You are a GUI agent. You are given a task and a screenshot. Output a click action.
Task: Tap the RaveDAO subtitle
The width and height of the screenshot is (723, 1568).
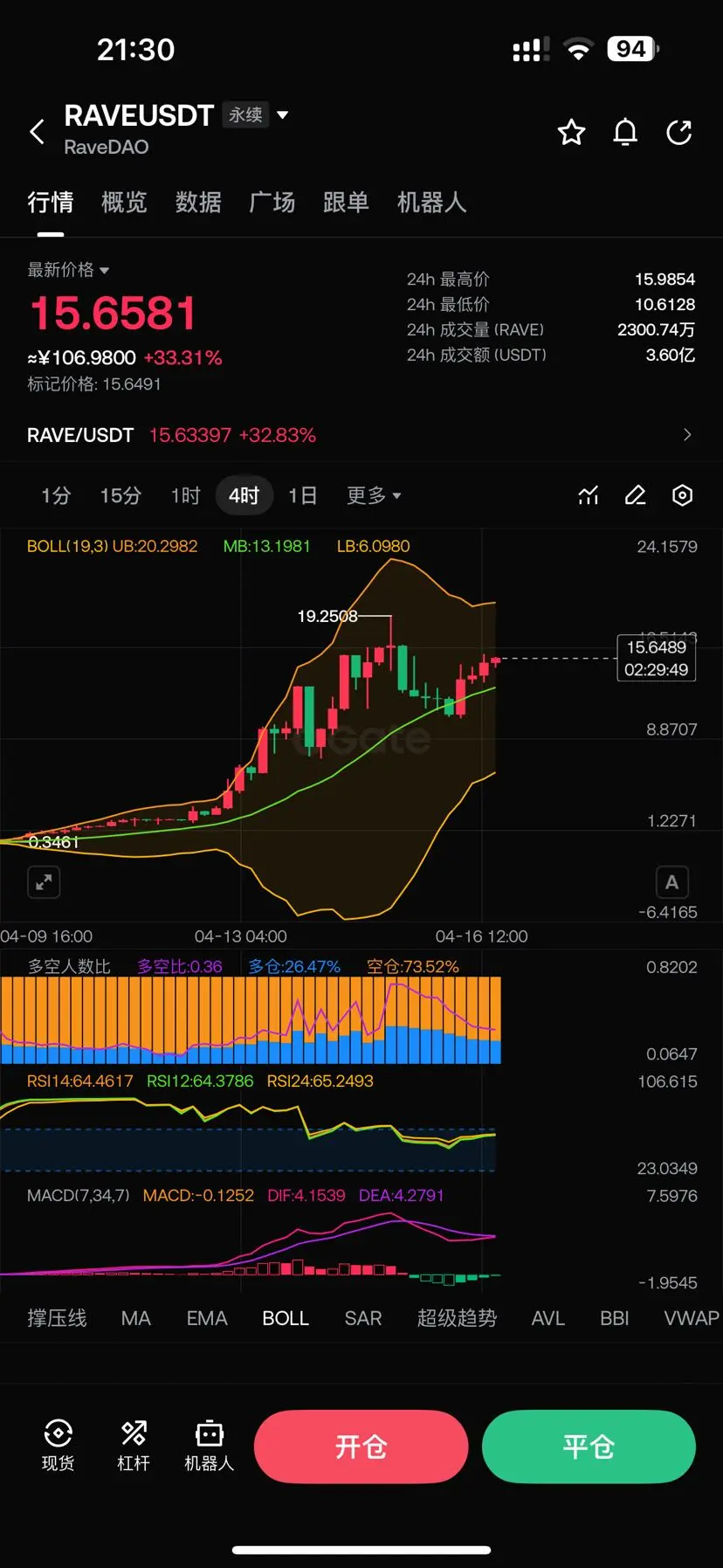click(x=107, y=147)
